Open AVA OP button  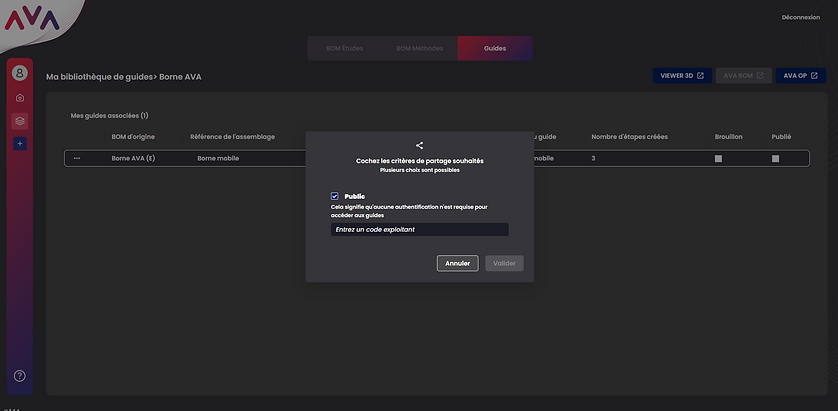(801, 76)
